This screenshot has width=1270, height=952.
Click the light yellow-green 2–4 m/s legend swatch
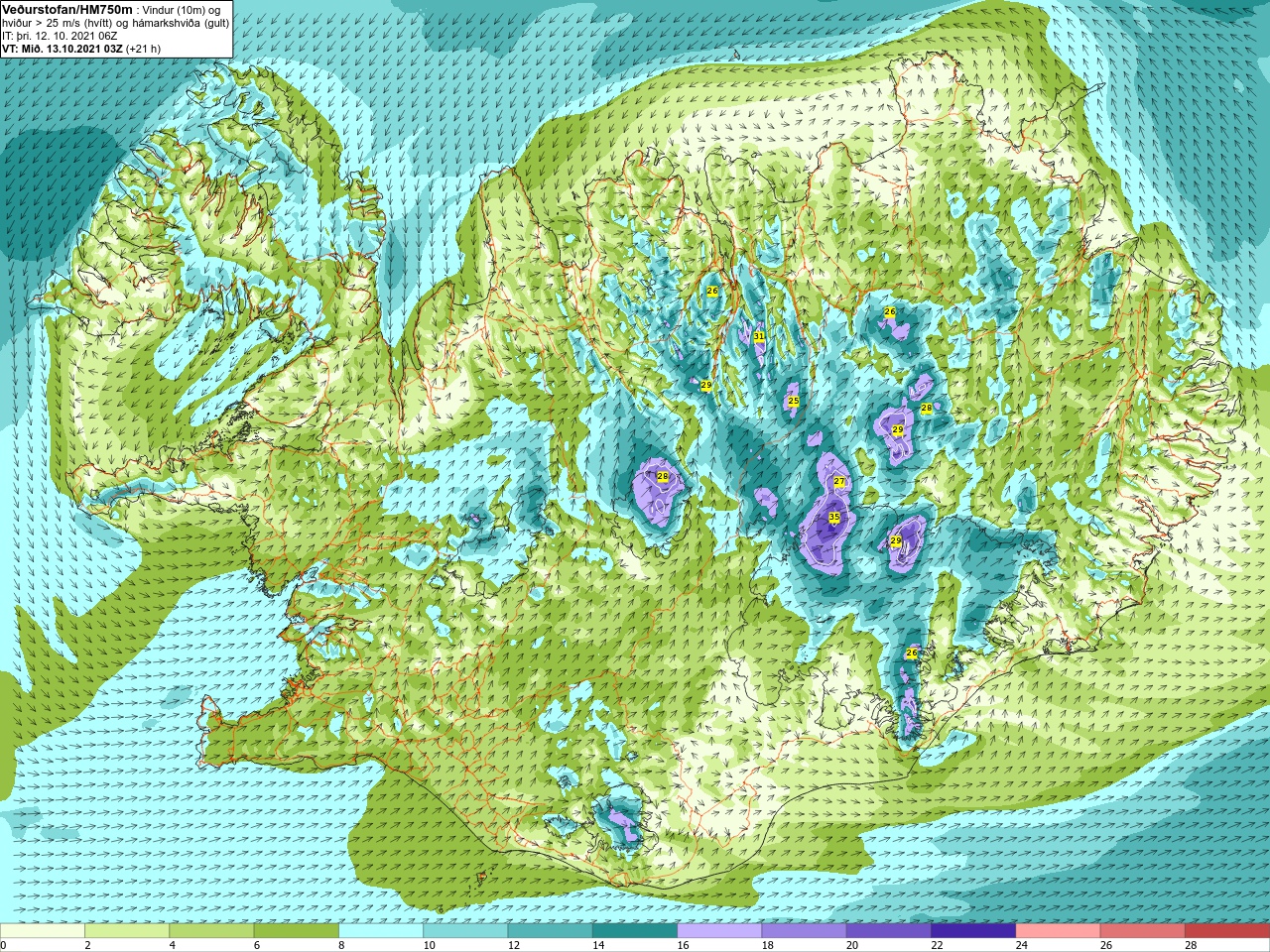coord(127,931)
